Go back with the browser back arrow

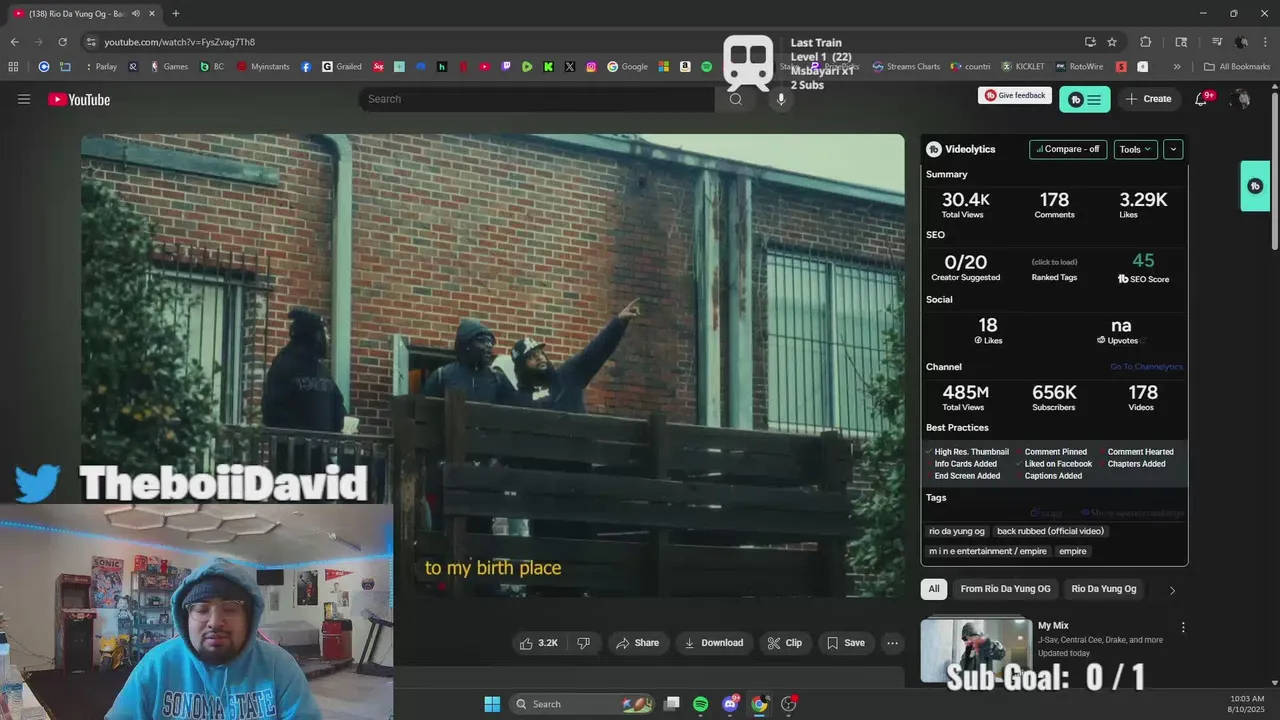[14, 42]
